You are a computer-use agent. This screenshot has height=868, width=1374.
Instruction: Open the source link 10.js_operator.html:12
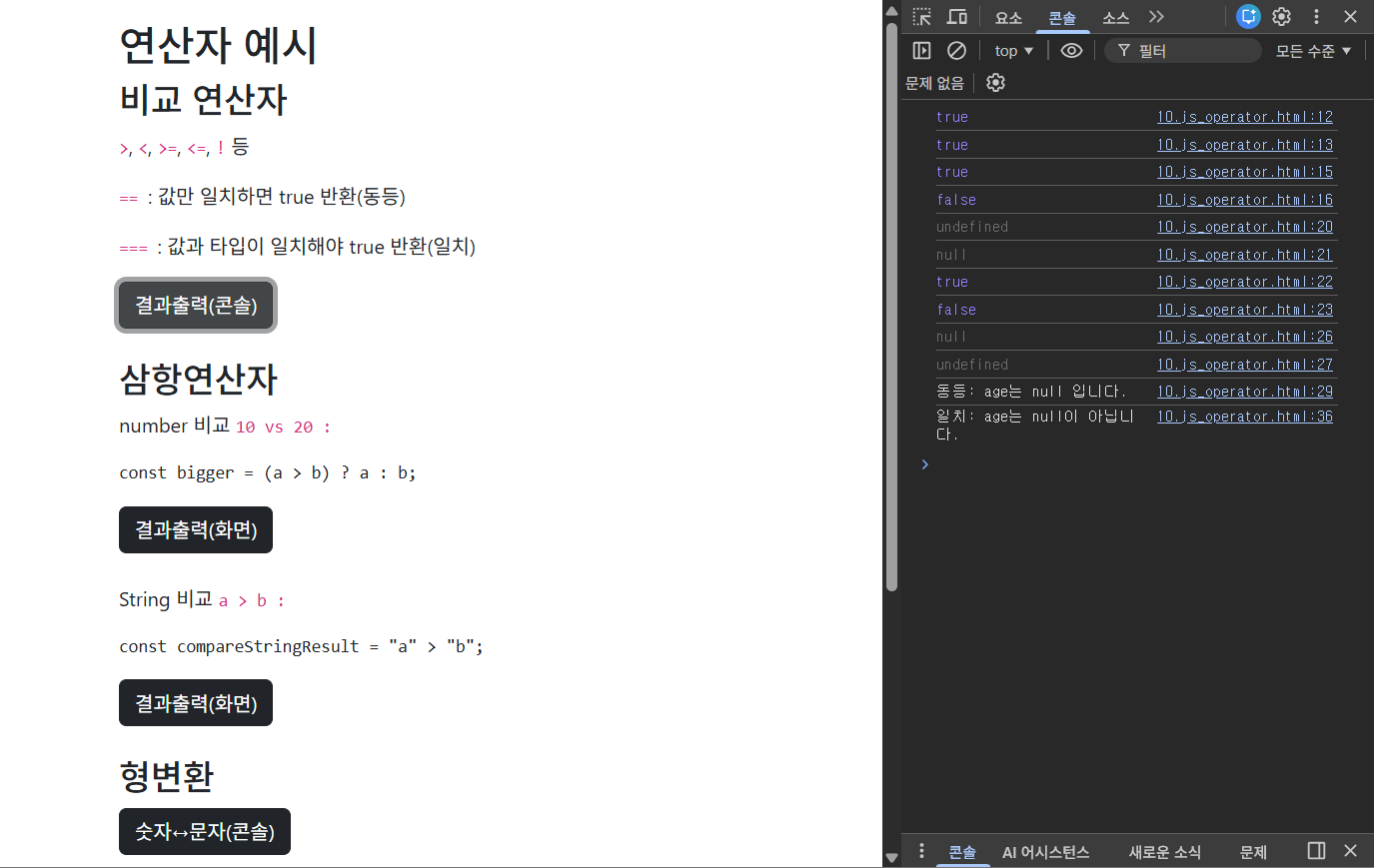tap(1245, 117)
